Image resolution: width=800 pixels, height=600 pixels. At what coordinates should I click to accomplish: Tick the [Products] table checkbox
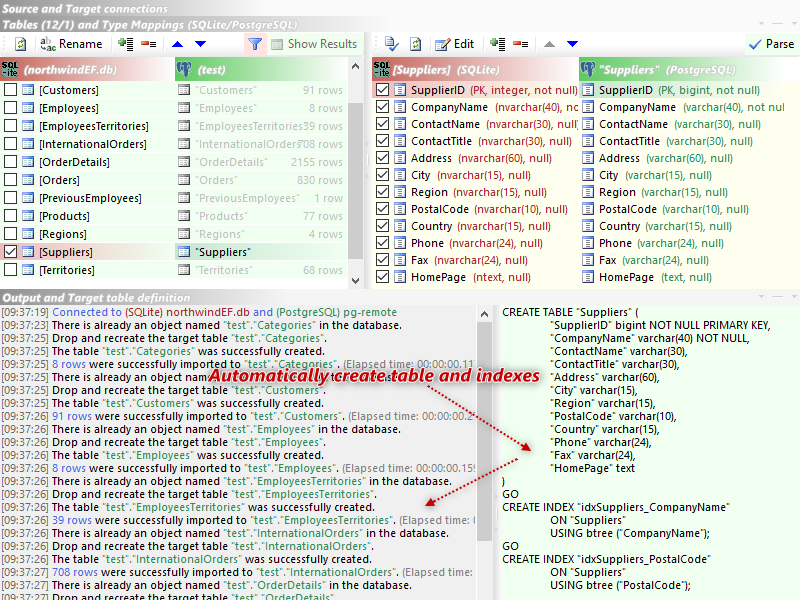[x=10, y=216]
